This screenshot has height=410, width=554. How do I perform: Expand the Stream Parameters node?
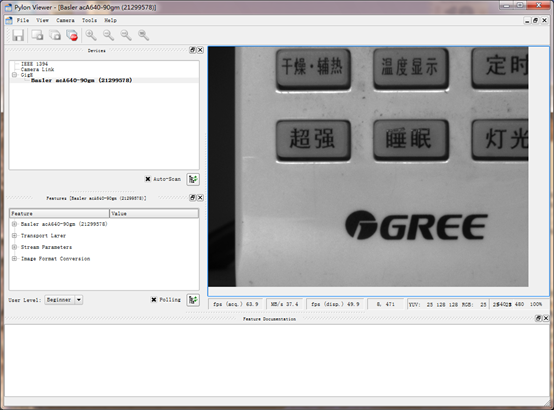(x=14, y=247)
